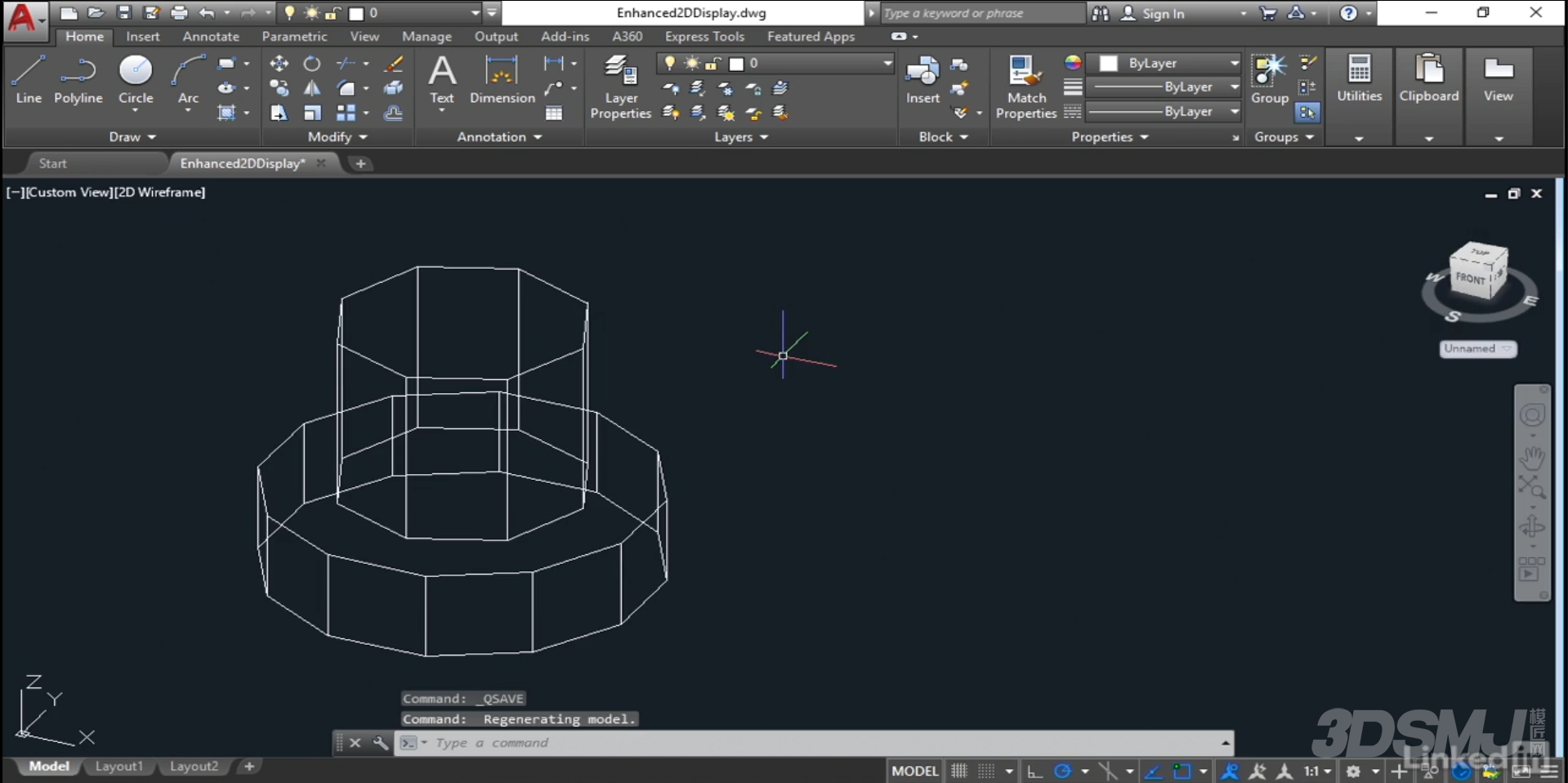The height and width of the screenshot is (783, 1568).
Task: Click the Mirror tool icon
Action: click(x=312, y=87)
